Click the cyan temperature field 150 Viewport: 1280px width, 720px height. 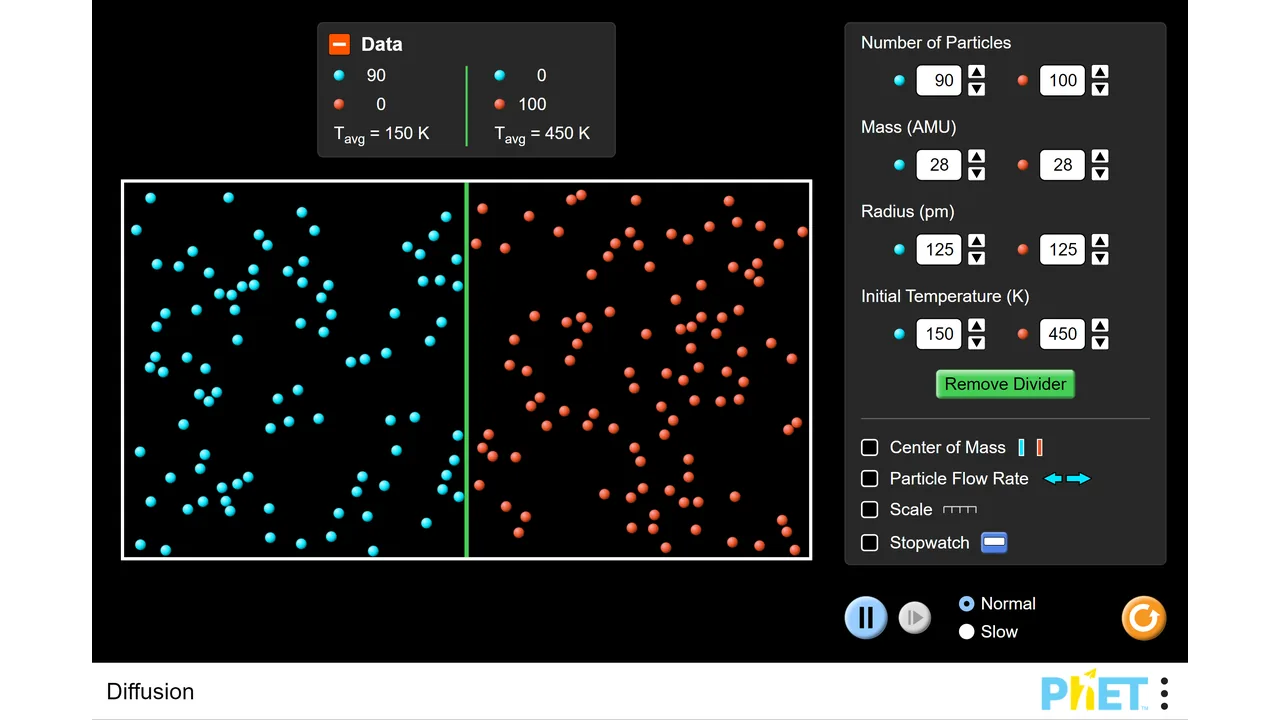[939, 333]
